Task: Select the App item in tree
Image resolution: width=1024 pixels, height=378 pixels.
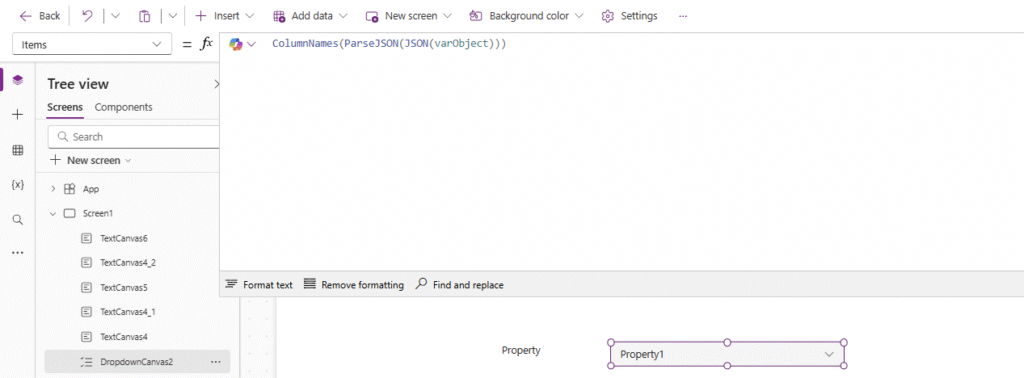Action: [91, 189]
